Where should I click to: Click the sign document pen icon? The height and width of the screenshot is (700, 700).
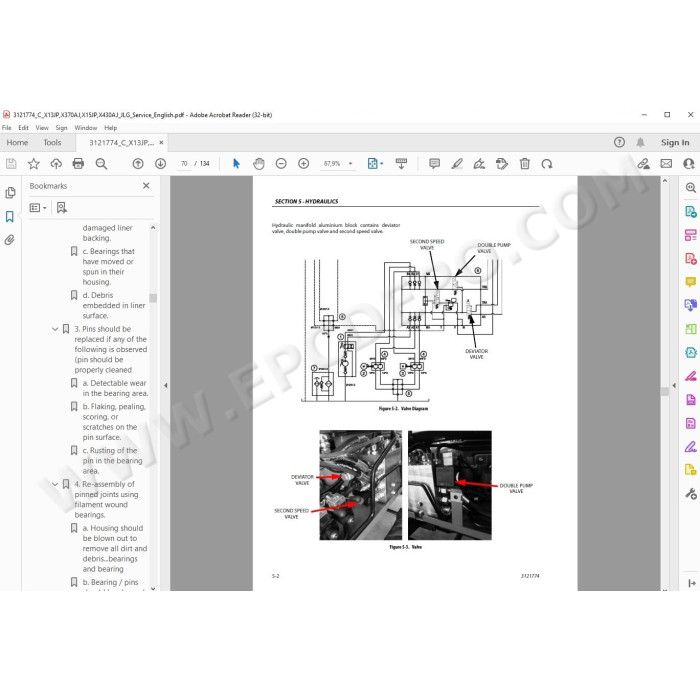click(479, 164)
